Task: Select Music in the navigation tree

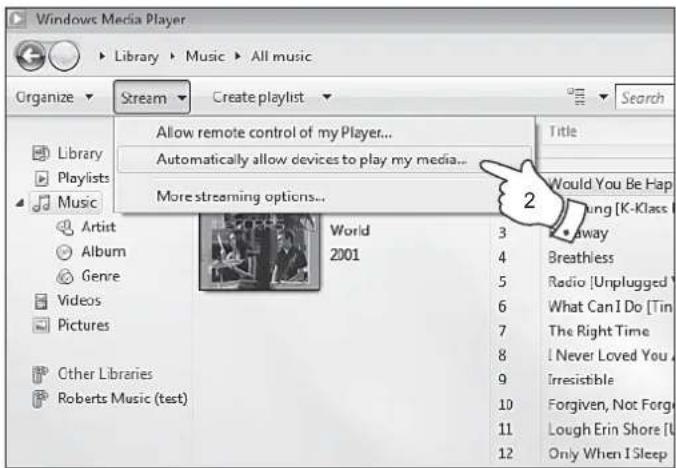Action: (x=77, y=203)
